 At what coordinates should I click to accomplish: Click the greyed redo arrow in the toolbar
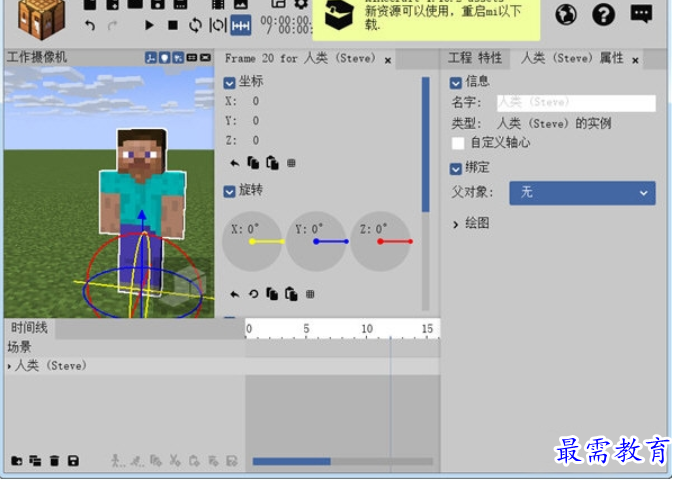click(112, 26)
